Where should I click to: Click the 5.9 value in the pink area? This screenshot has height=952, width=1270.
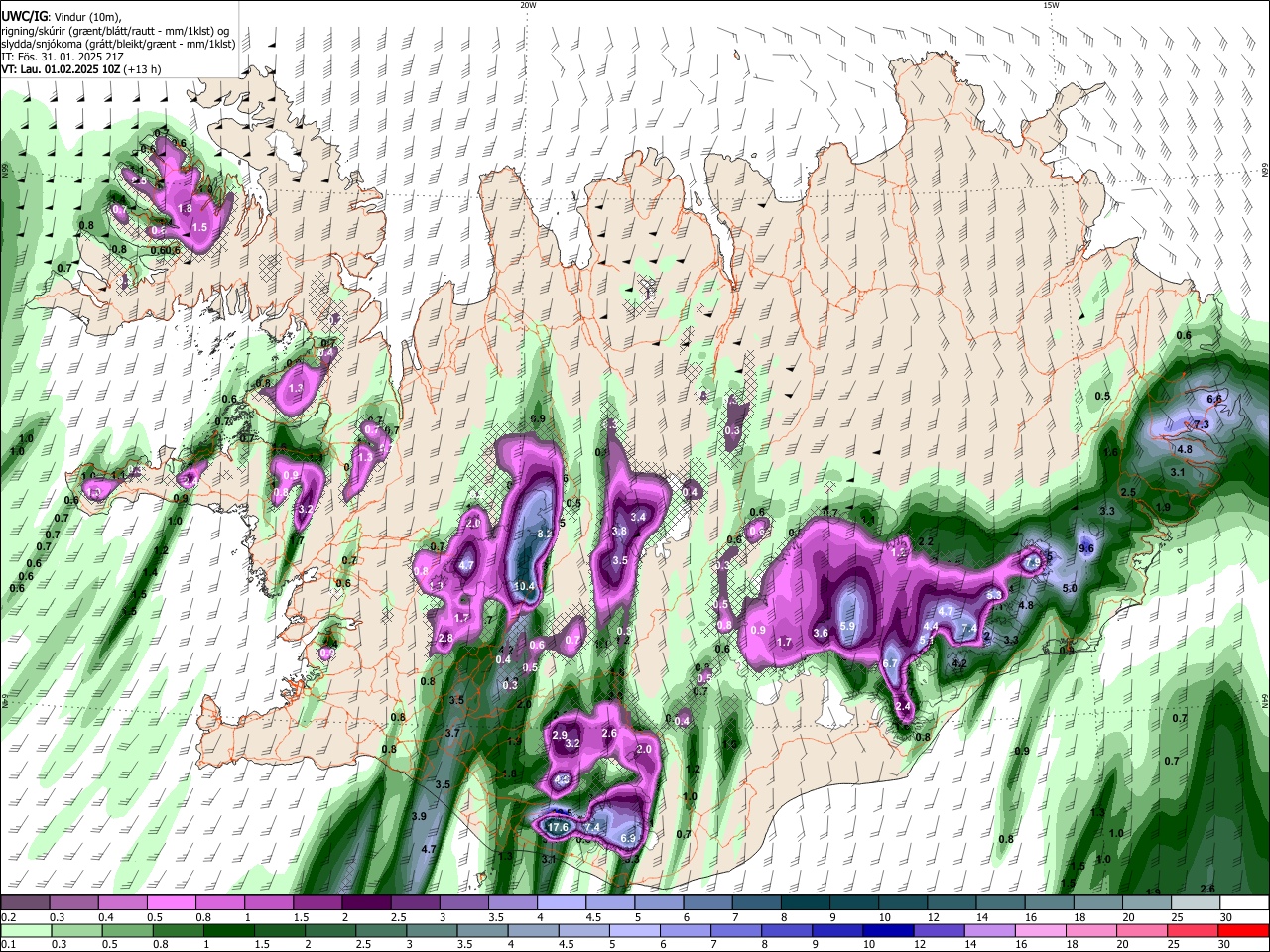click(847, 626)
